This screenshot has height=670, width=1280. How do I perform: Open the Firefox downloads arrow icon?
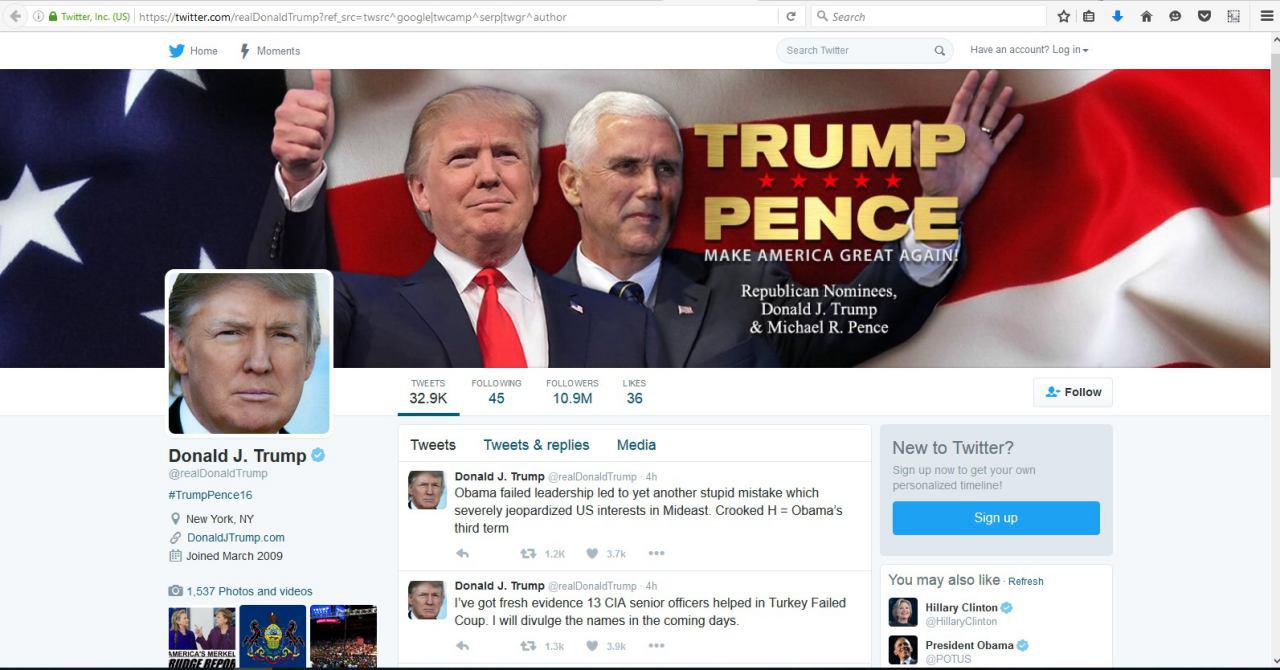[x=1117, y=16]
